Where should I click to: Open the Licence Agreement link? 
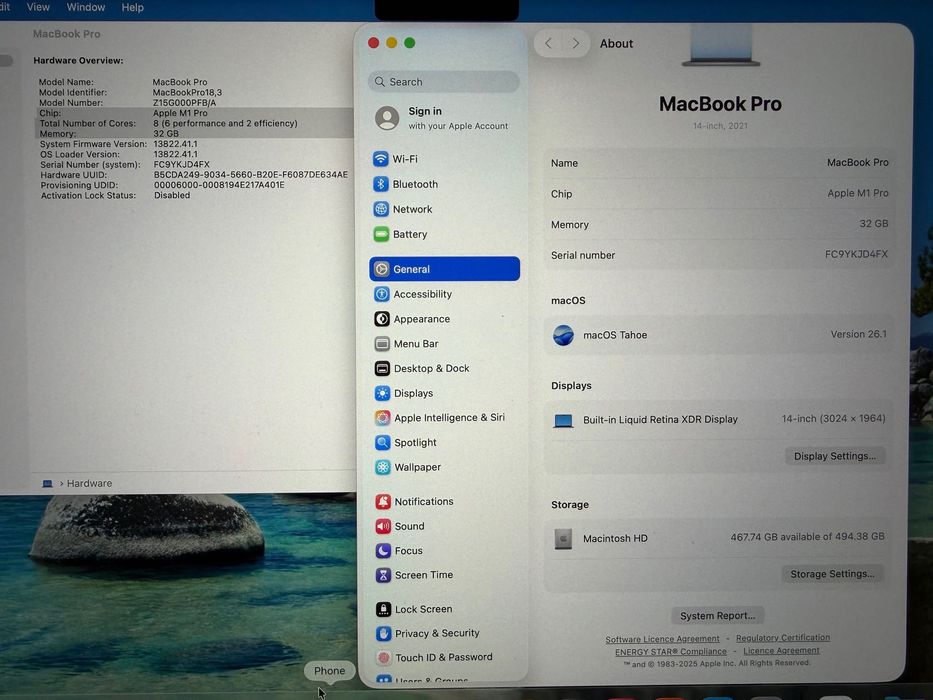point(781,651)
